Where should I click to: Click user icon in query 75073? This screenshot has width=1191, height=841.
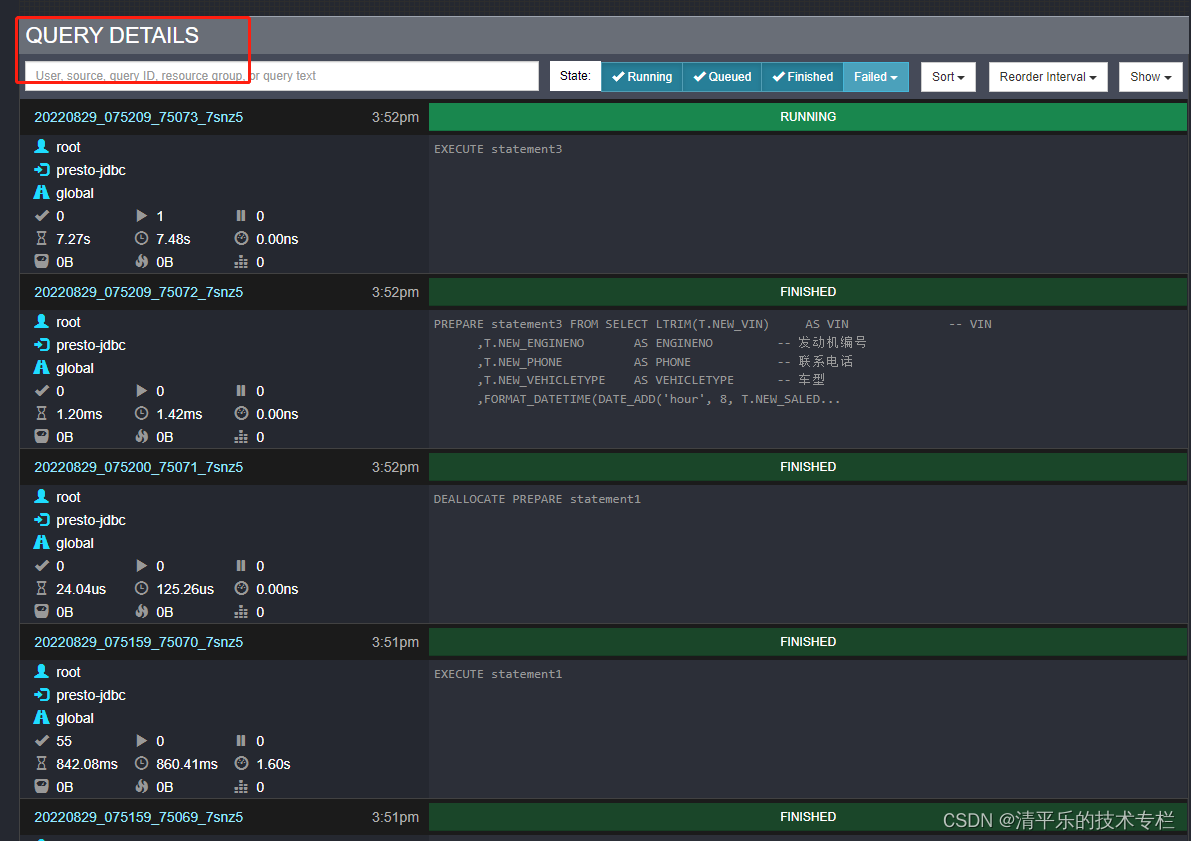(42, 147)
